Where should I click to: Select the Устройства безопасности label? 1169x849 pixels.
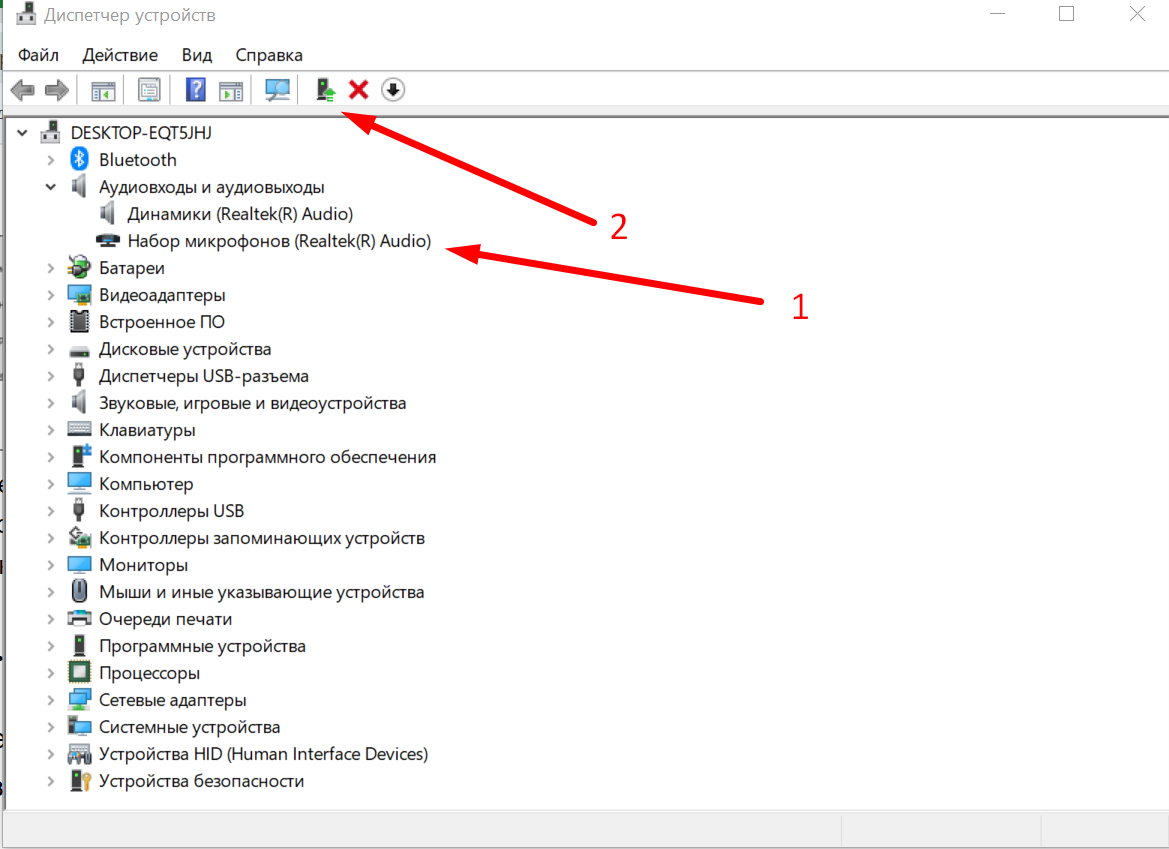coord(201,781)
